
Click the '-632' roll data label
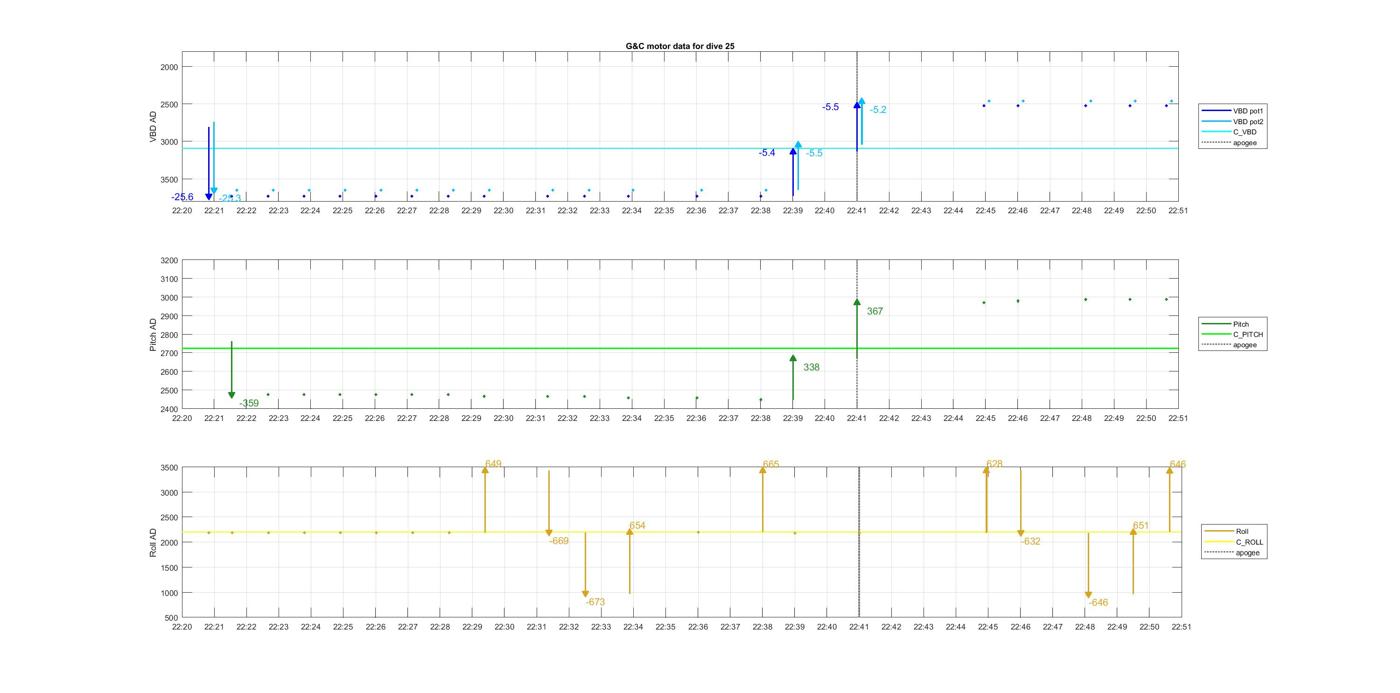click(x=1030, y=541)
